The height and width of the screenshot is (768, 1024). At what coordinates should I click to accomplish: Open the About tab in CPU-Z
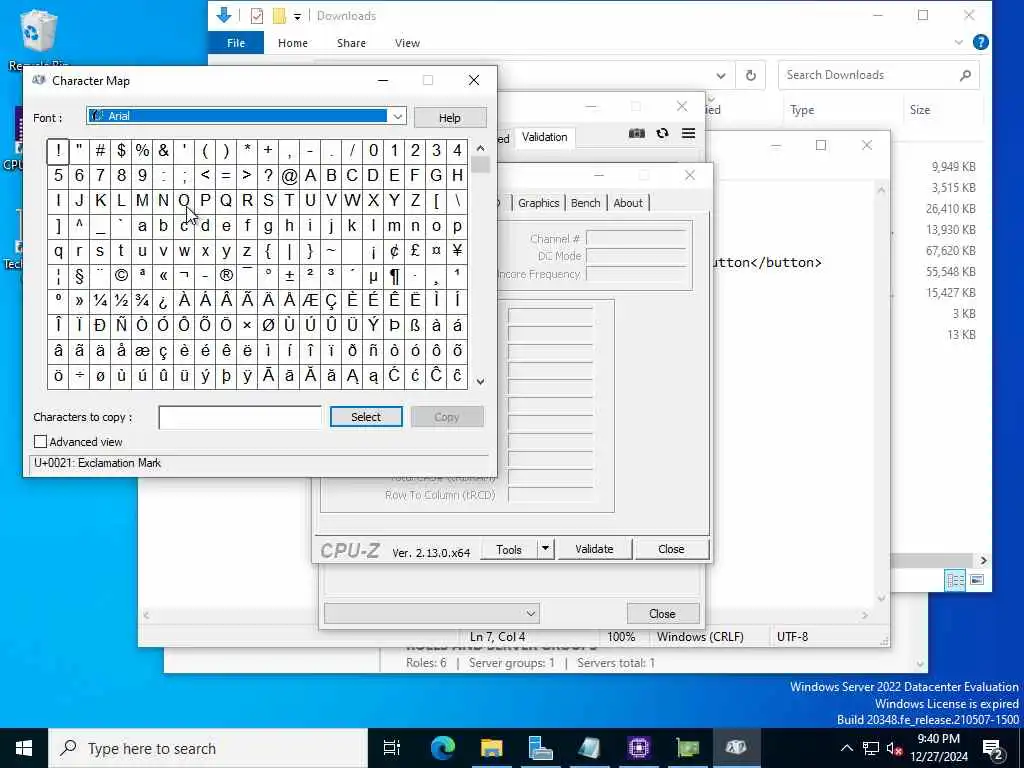(628, 203)
